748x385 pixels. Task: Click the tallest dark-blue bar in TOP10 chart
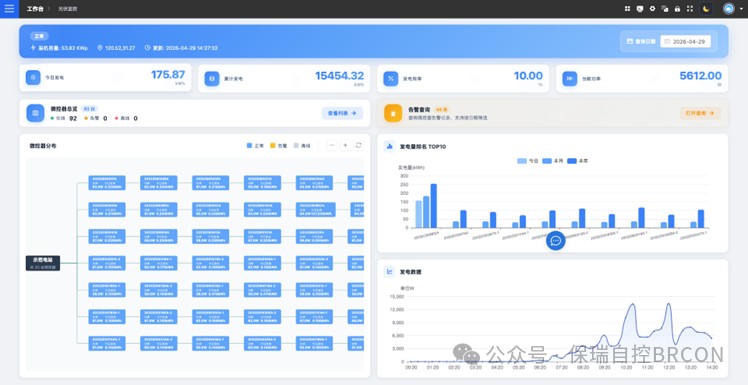pyautogui.click(x=434, y=206)
